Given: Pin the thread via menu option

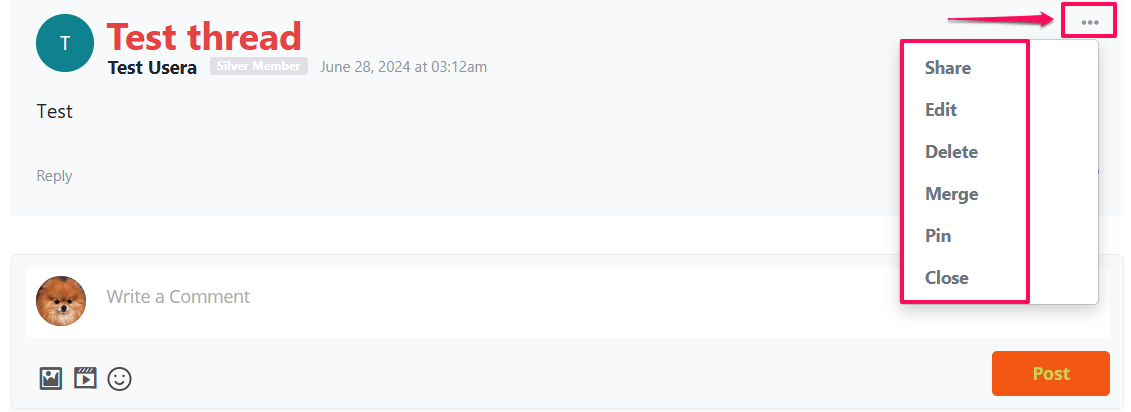Looking at the screenshot, I should tap(938, 235).
